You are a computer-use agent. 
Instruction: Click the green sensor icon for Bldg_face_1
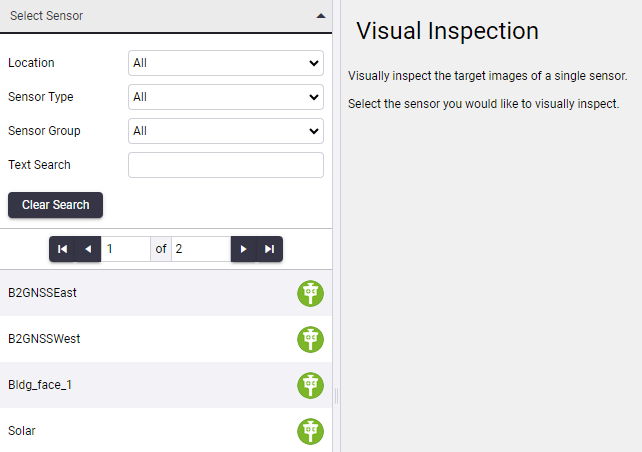coord(310,385)
